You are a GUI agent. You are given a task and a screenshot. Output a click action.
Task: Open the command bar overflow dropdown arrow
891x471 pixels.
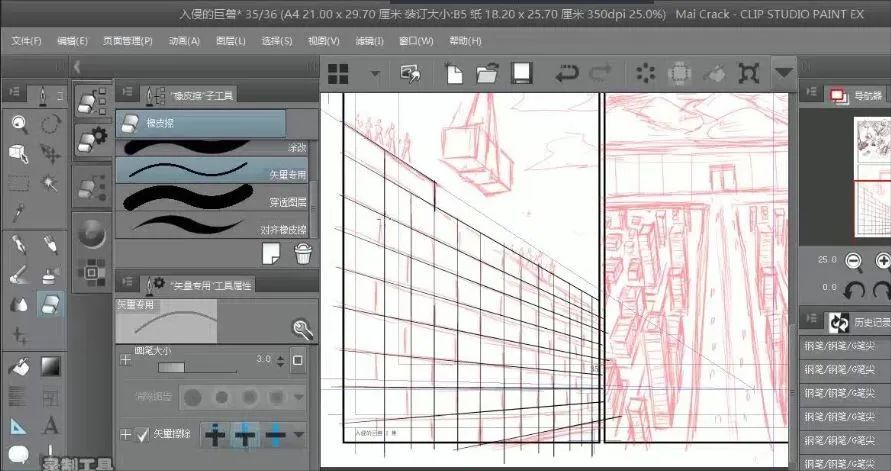coord(783,73)
